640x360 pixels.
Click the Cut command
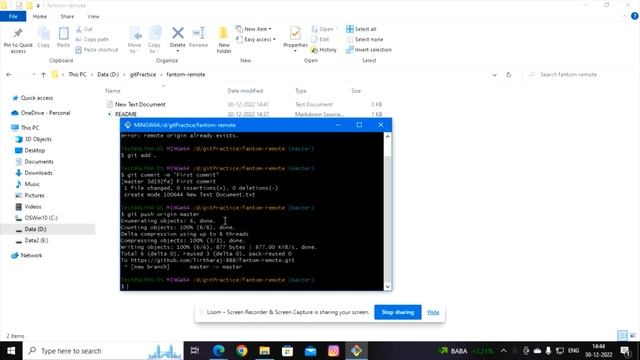[84, 29]
